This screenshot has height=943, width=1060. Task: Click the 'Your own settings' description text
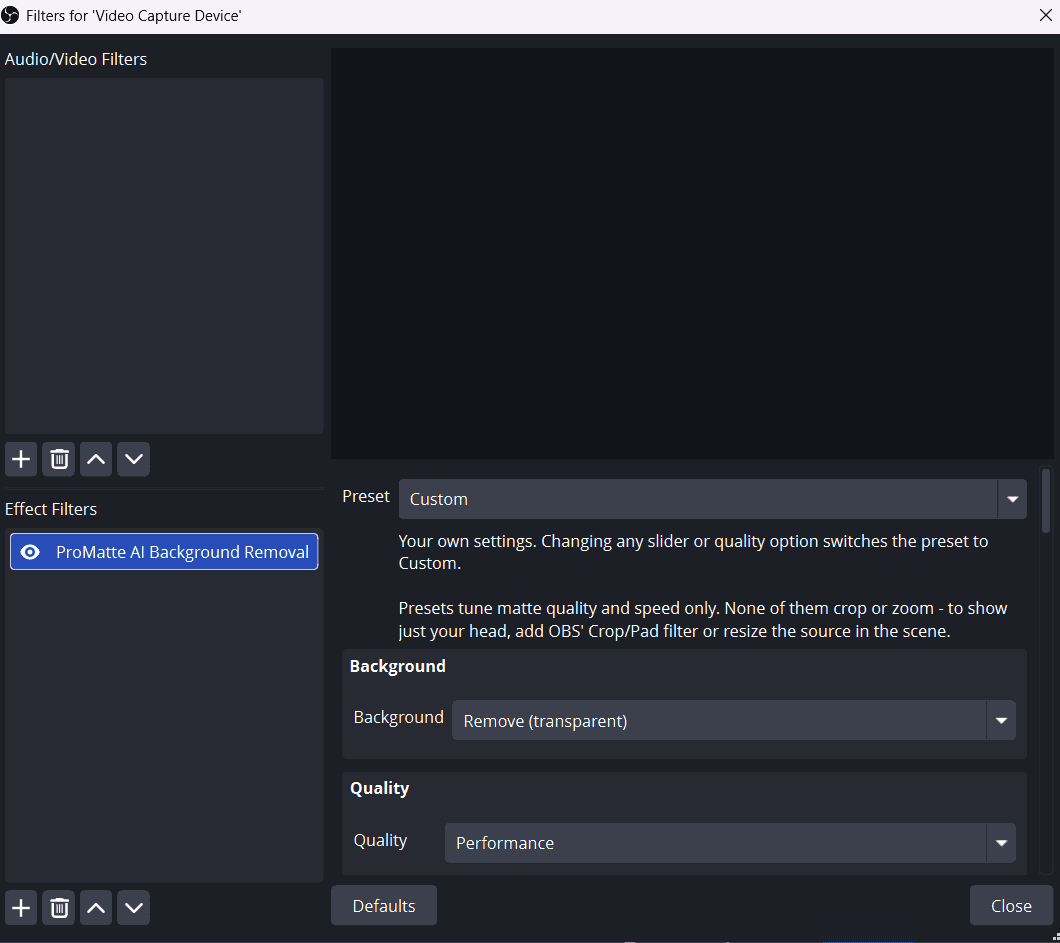(x=693, y=552)
